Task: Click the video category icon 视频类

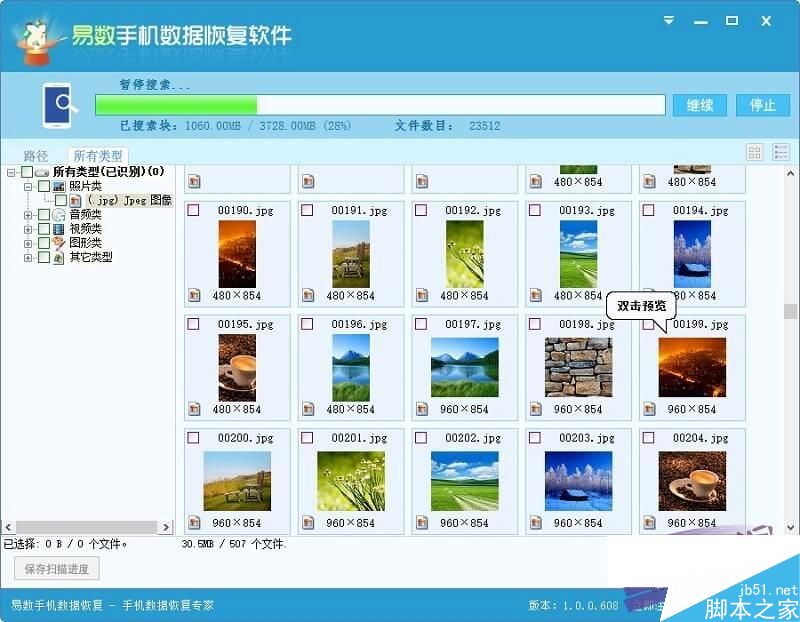Action: 59,229
